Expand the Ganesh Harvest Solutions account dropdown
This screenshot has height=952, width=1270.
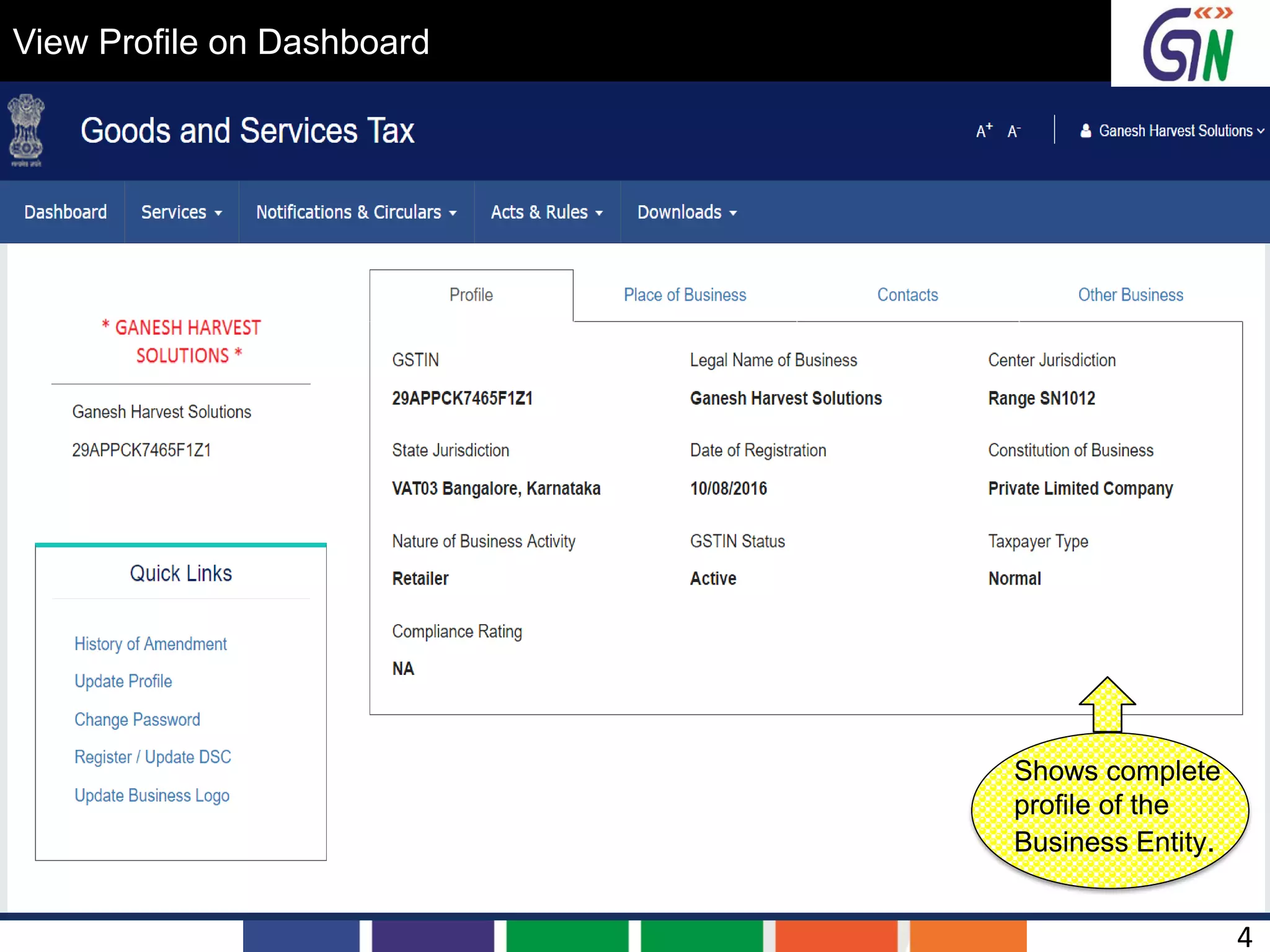[x=1176, y=131]
